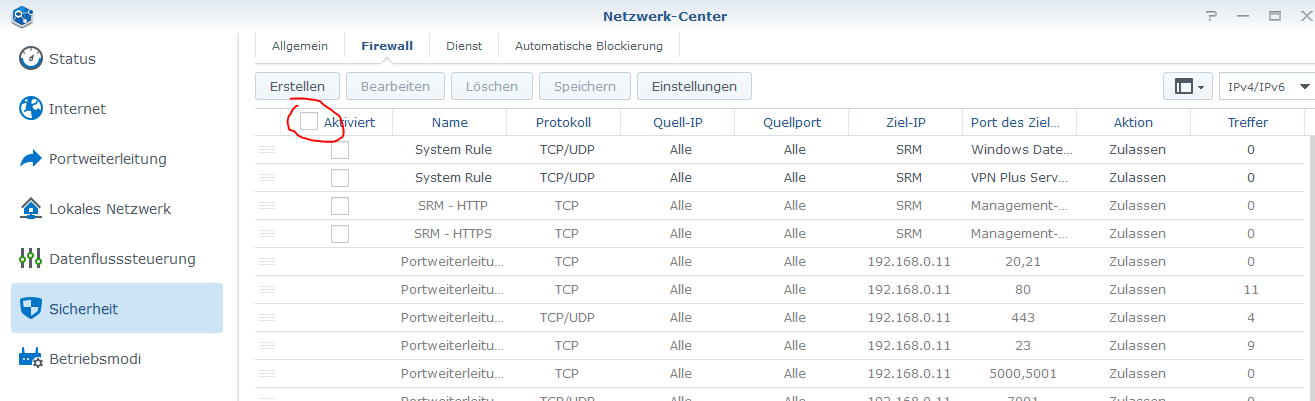The image size is (1315, 401).
Task: Enable the SRM - HTTP rule checkbox
Action: (340, 206)
